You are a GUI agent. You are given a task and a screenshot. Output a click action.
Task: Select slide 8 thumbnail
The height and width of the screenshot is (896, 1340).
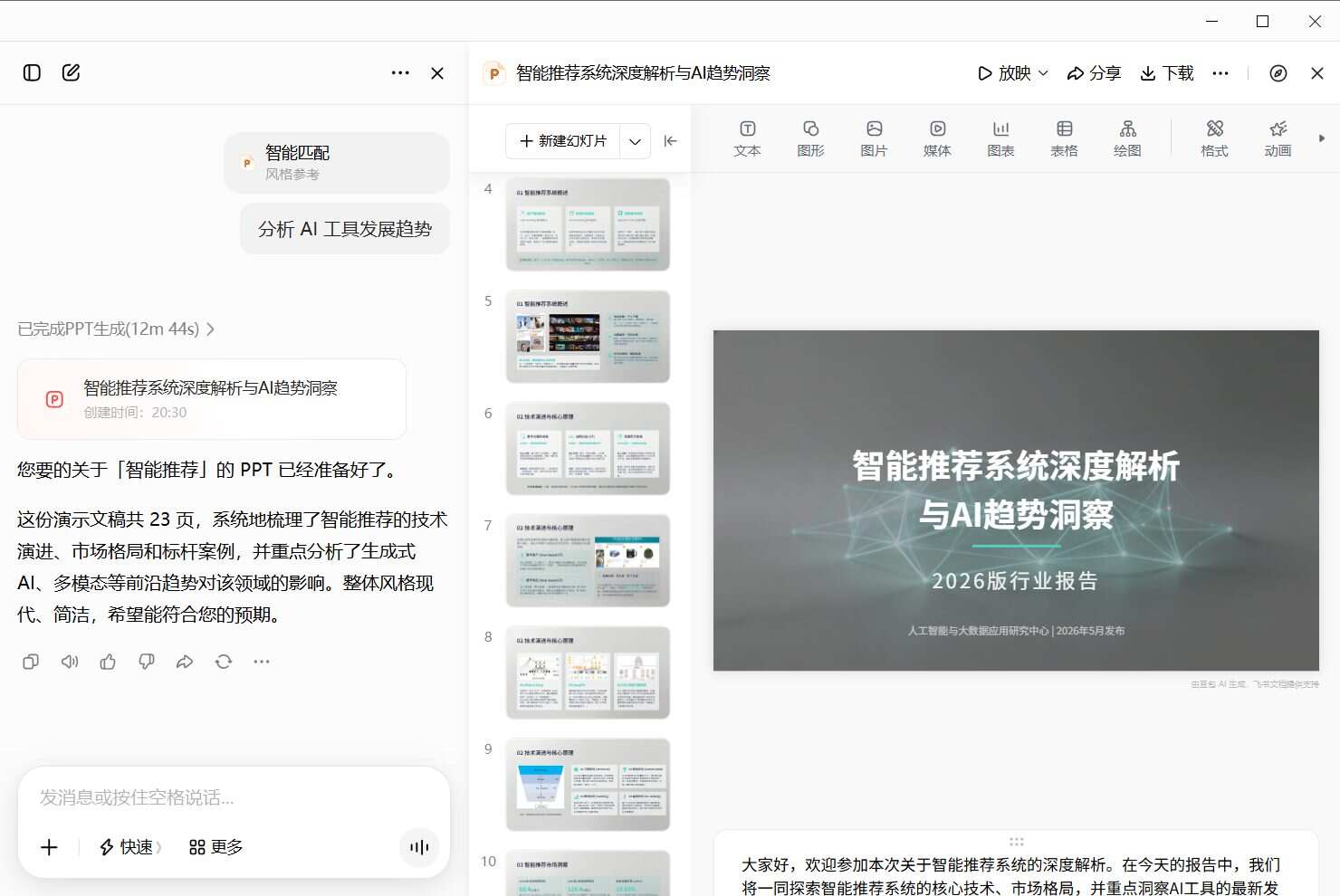pyautogui.click(x=588, y=673)
